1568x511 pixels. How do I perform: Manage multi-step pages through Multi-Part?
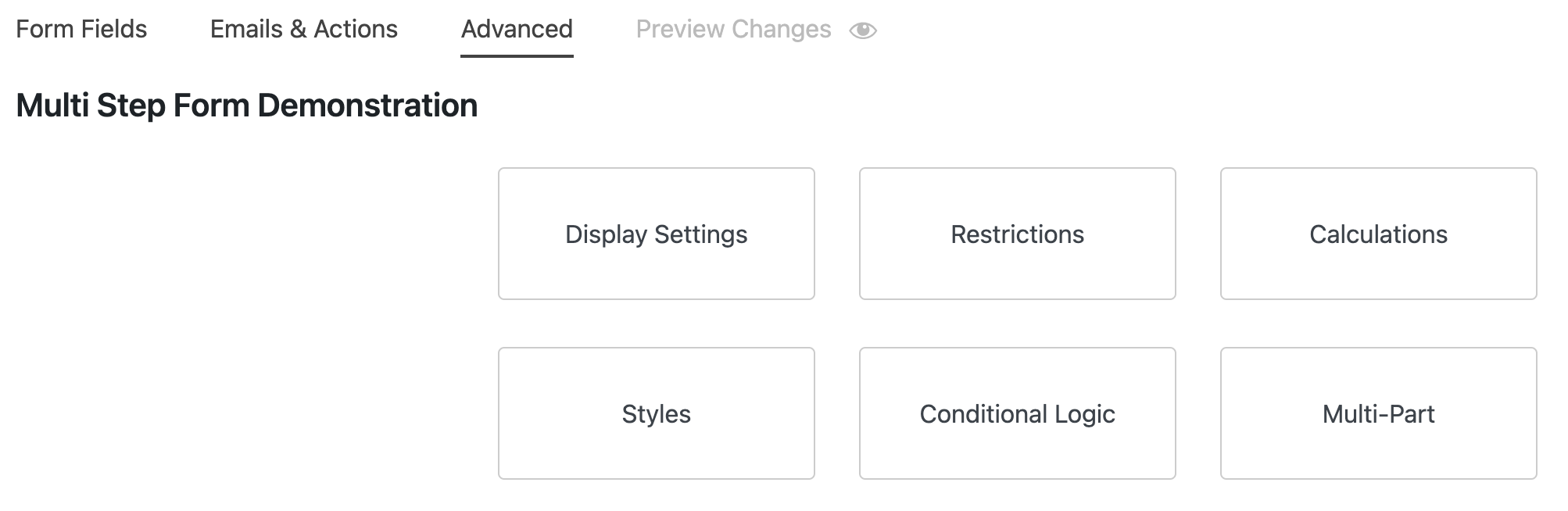pos(1377,414)
